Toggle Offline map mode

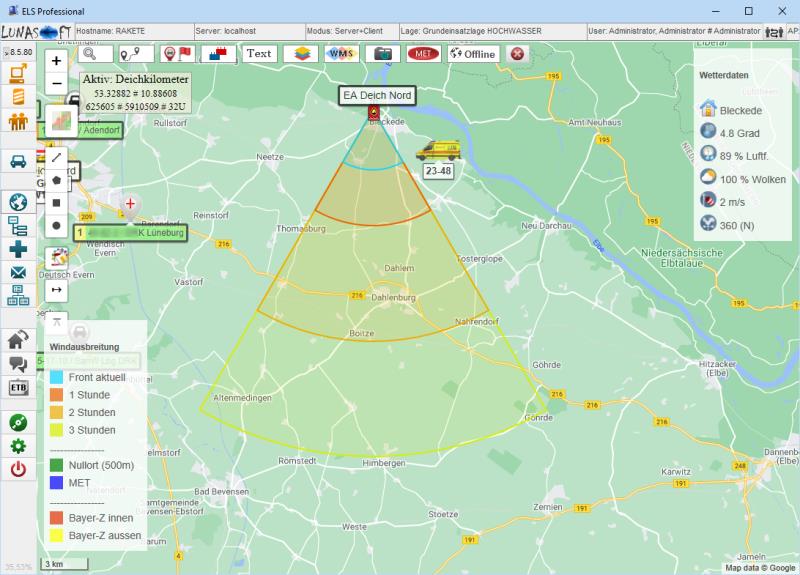473,53
